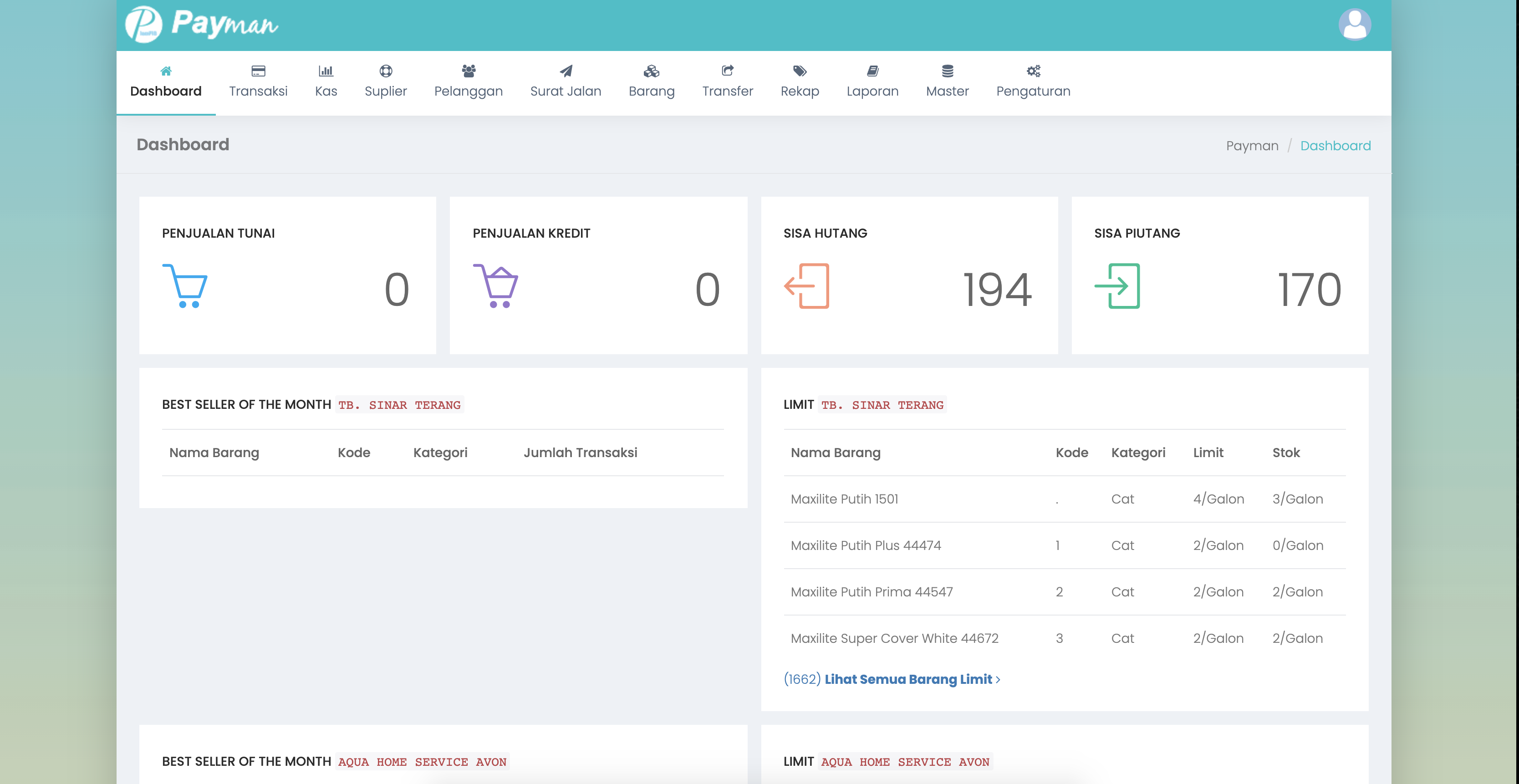Select the Dashboard tab
The width and height of the screenshot is (1519, 784).
tap(166, 82)
